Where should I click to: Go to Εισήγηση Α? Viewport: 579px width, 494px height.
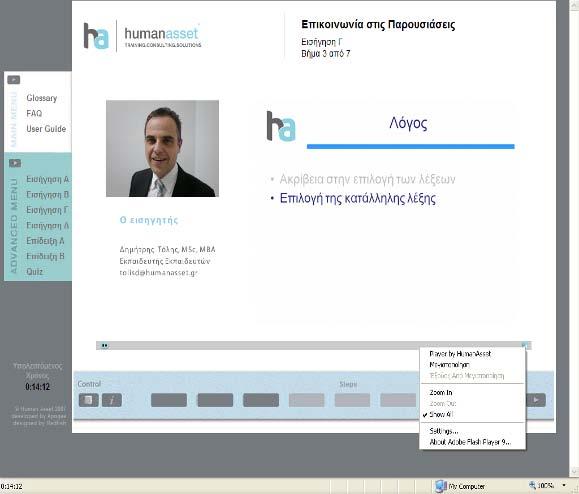[48, 179]
